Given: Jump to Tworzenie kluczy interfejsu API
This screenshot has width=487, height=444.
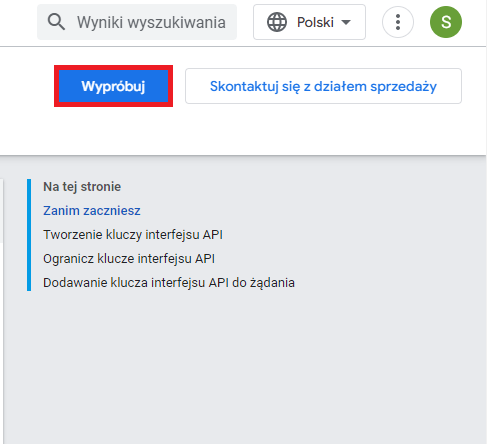Looking at the screenshot, I should (x=133, y=235).
